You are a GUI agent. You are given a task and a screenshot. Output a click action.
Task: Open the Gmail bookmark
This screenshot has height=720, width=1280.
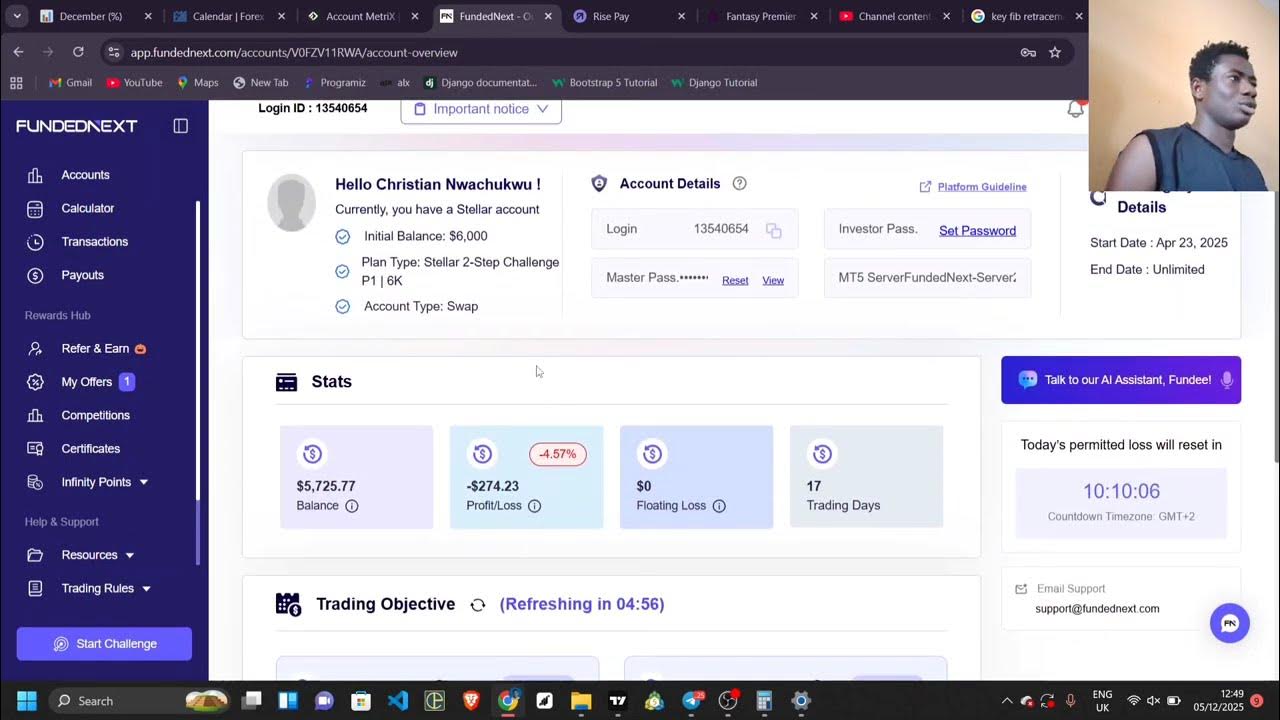70,83
